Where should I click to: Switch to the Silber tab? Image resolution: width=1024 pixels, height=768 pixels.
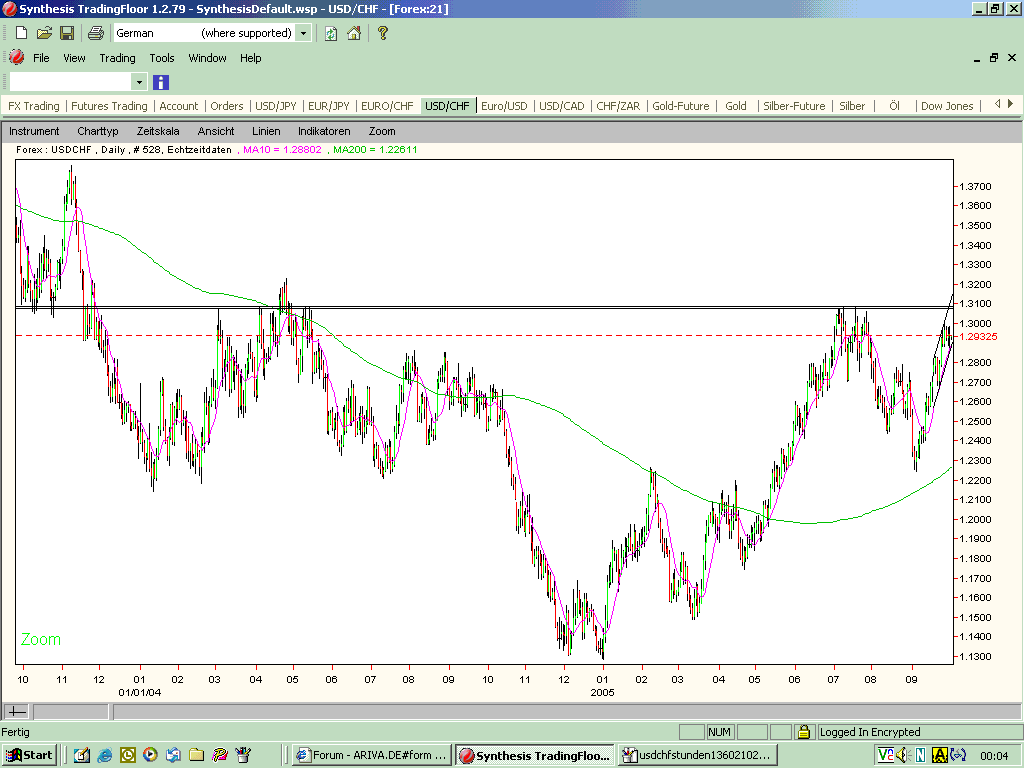click(x=852, y=106)
